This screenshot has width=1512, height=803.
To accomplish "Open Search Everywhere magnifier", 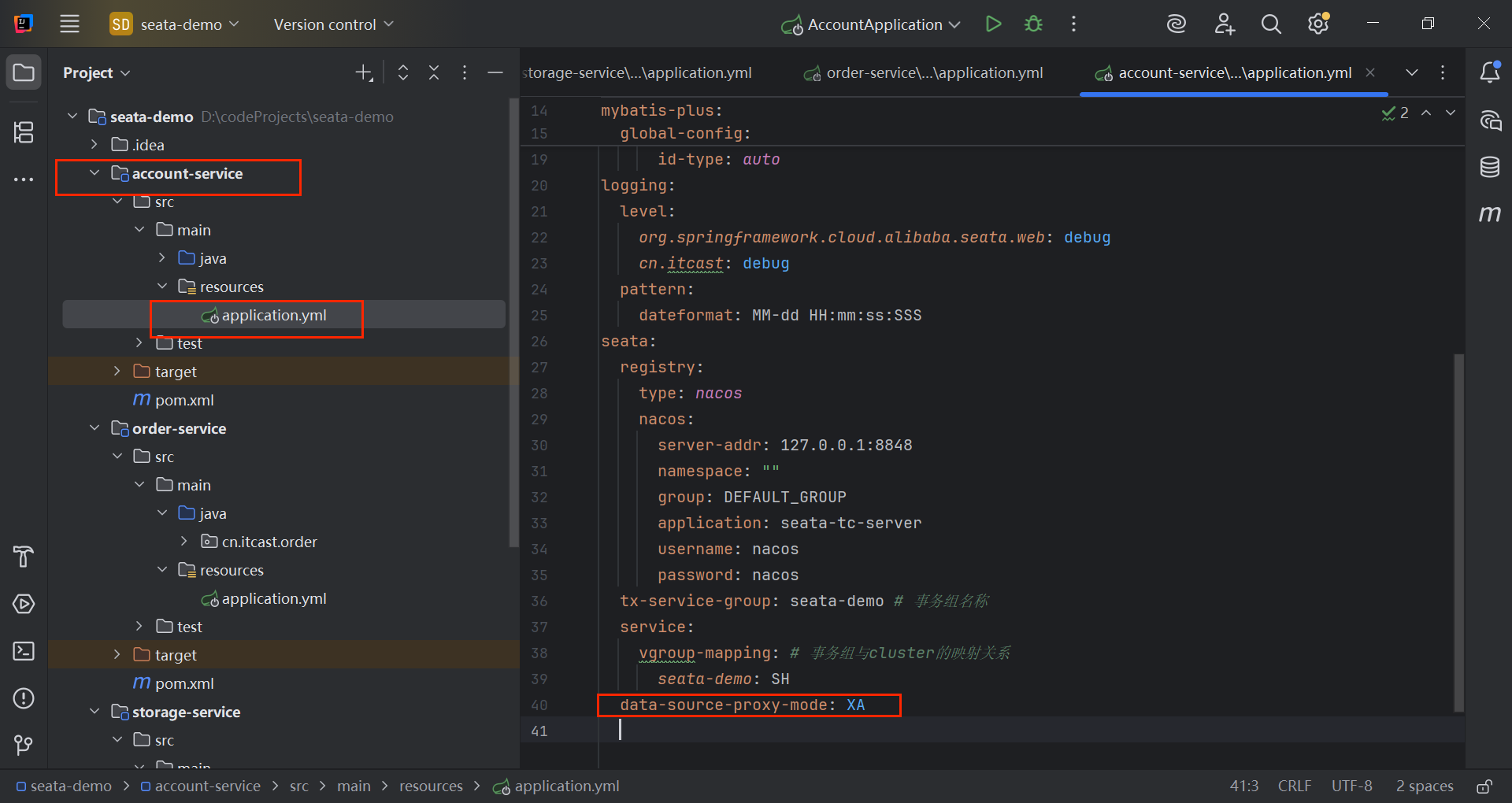I will [x=1271, y=24].
